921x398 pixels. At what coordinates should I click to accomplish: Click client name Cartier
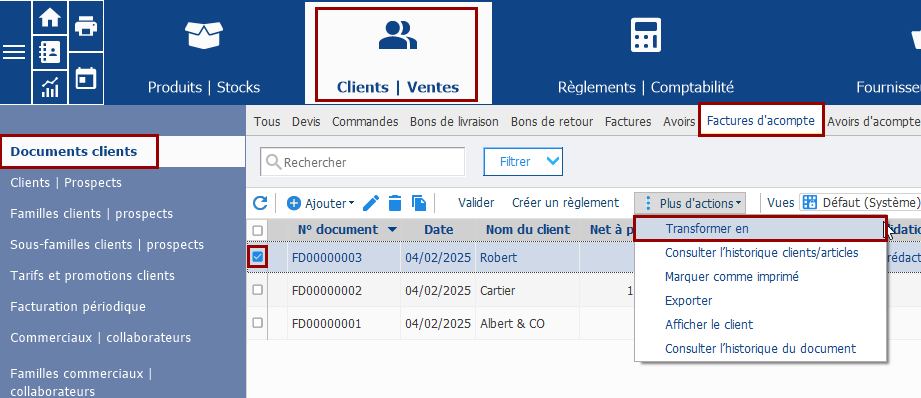pyautogui.click(x=498, y=291)
